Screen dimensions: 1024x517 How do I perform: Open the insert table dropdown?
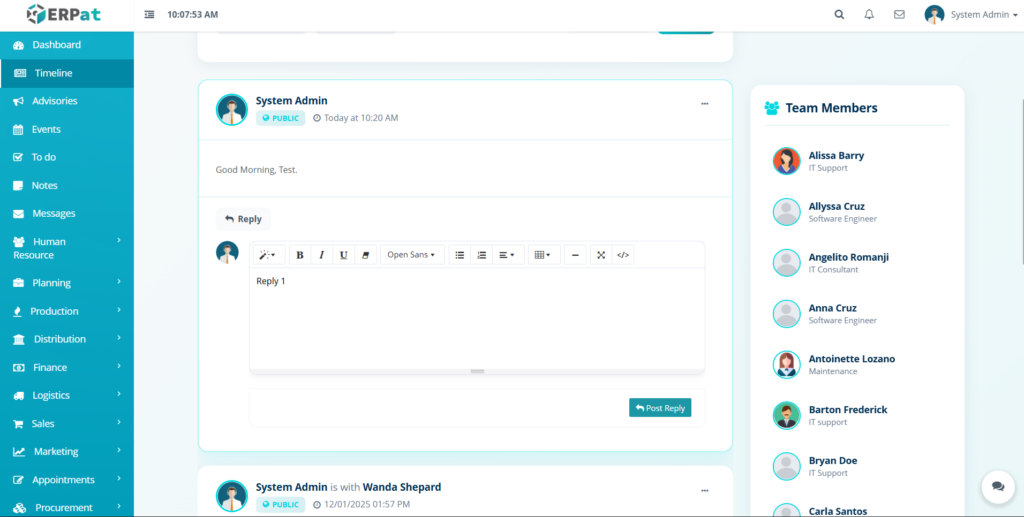543,255
